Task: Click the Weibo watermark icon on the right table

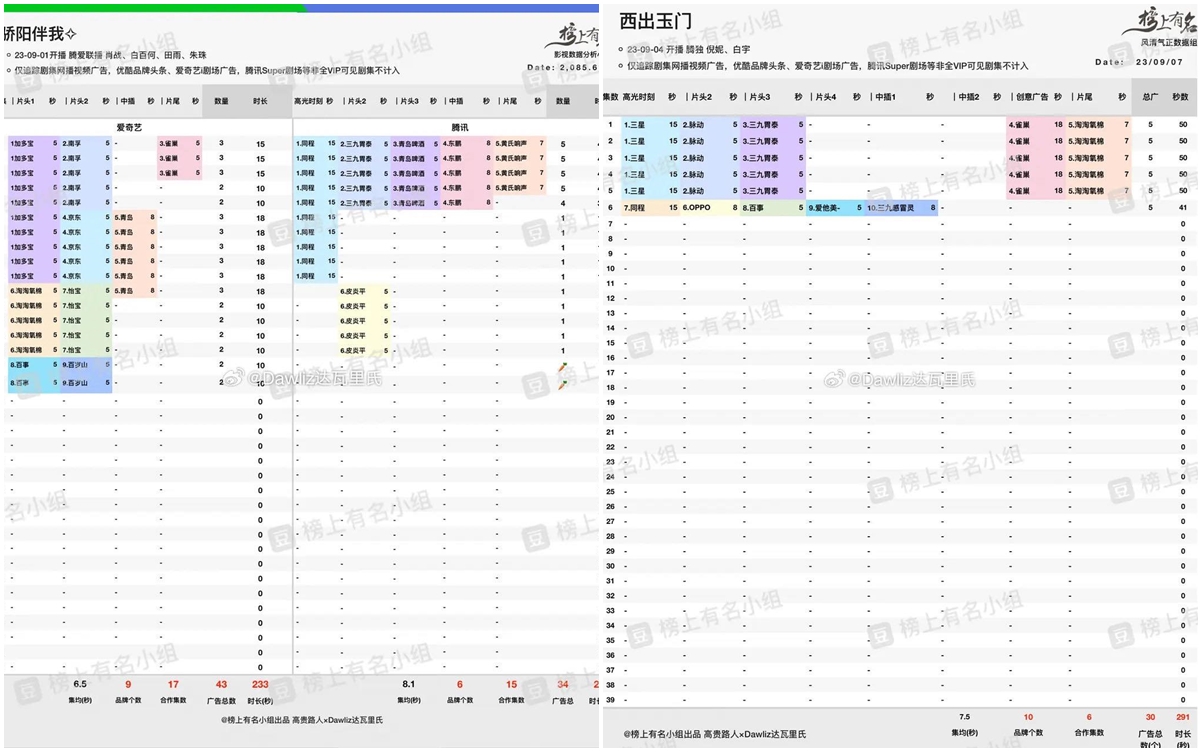Action: pos(832,379)
